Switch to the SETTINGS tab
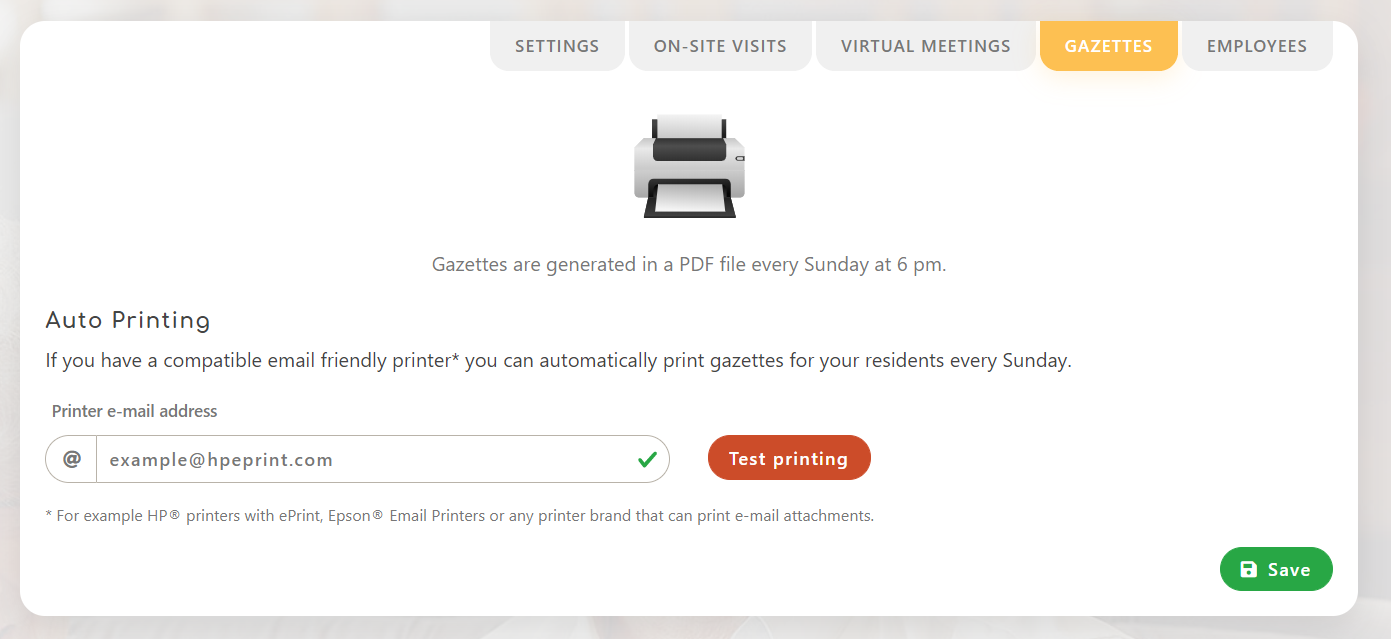 point(556,45)
